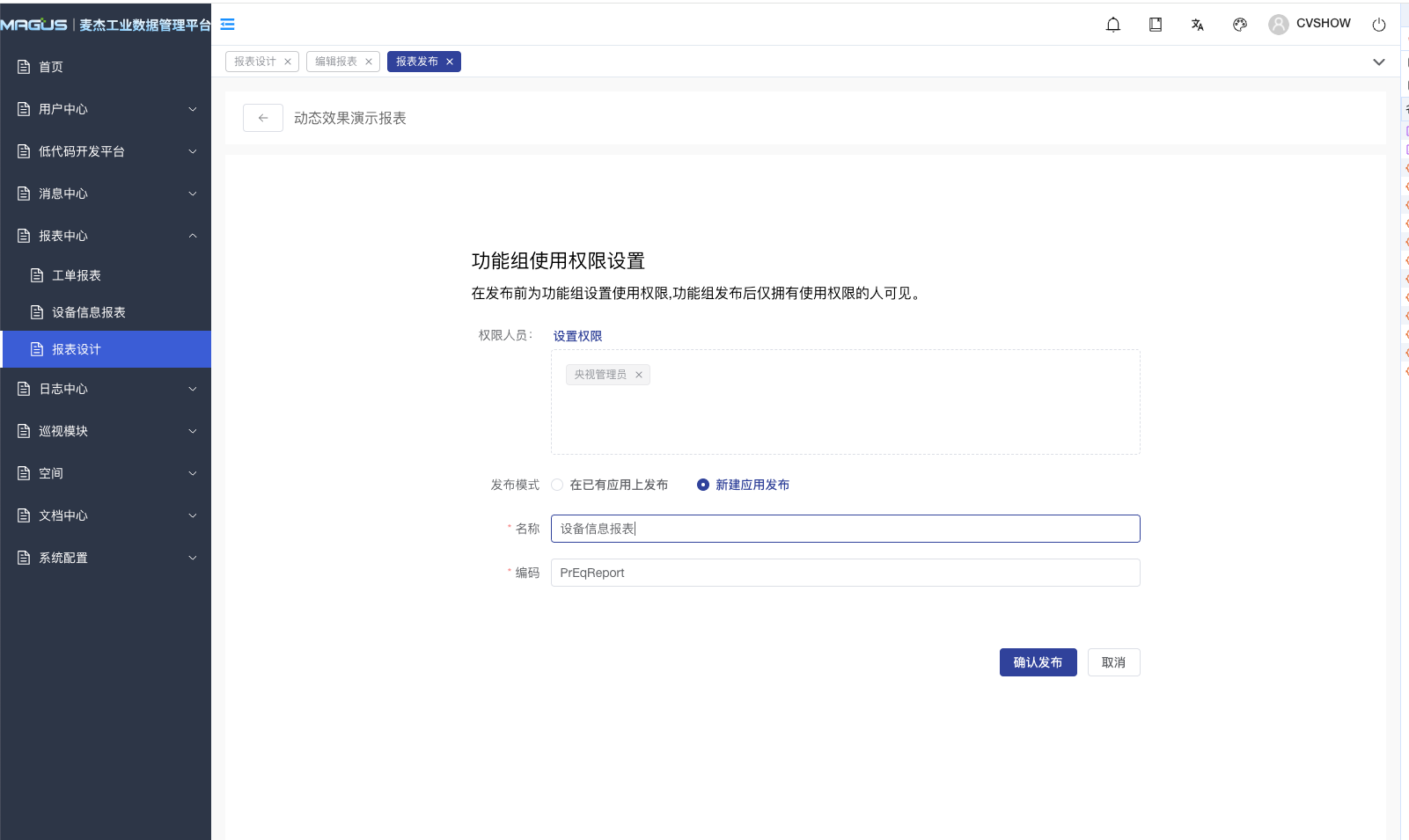Click inside the 权限人员 tag box
Viewport: 1409px width, 840px height.
(846, 402)
